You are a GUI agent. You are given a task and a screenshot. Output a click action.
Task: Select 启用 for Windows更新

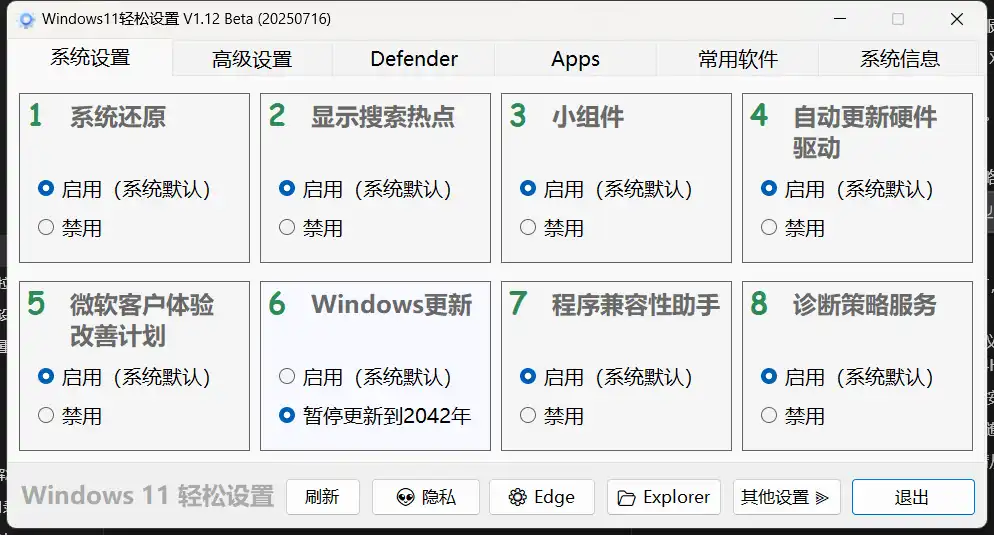pyautogui.click(x=365, y=377)
